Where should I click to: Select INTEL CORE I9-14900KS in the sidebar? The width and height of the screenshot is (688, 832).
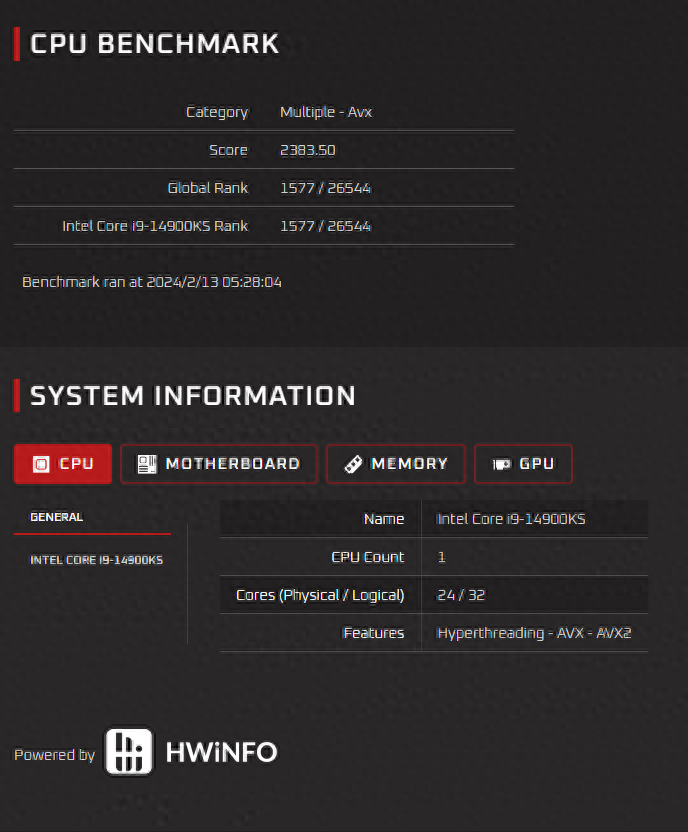coord(96,560)
